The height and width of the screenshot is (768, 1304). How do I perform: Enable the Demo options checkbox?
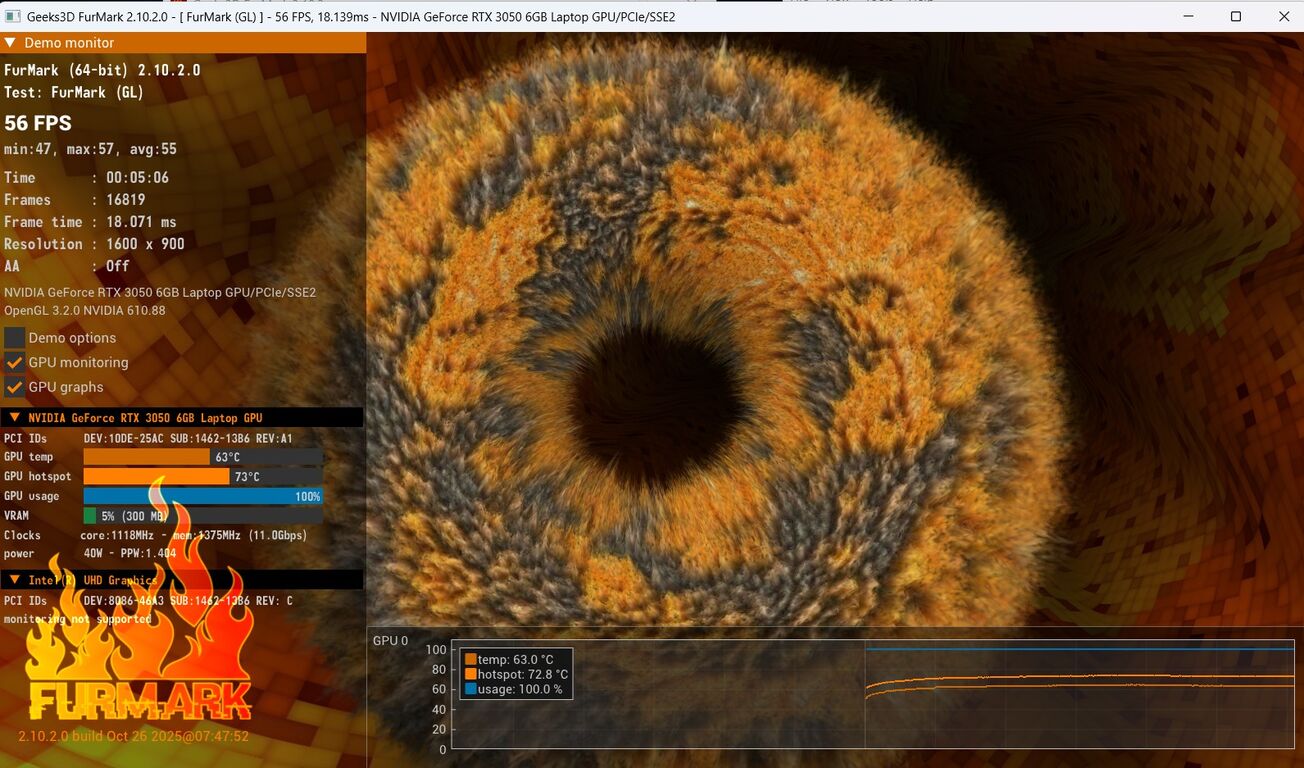point(14,338)
